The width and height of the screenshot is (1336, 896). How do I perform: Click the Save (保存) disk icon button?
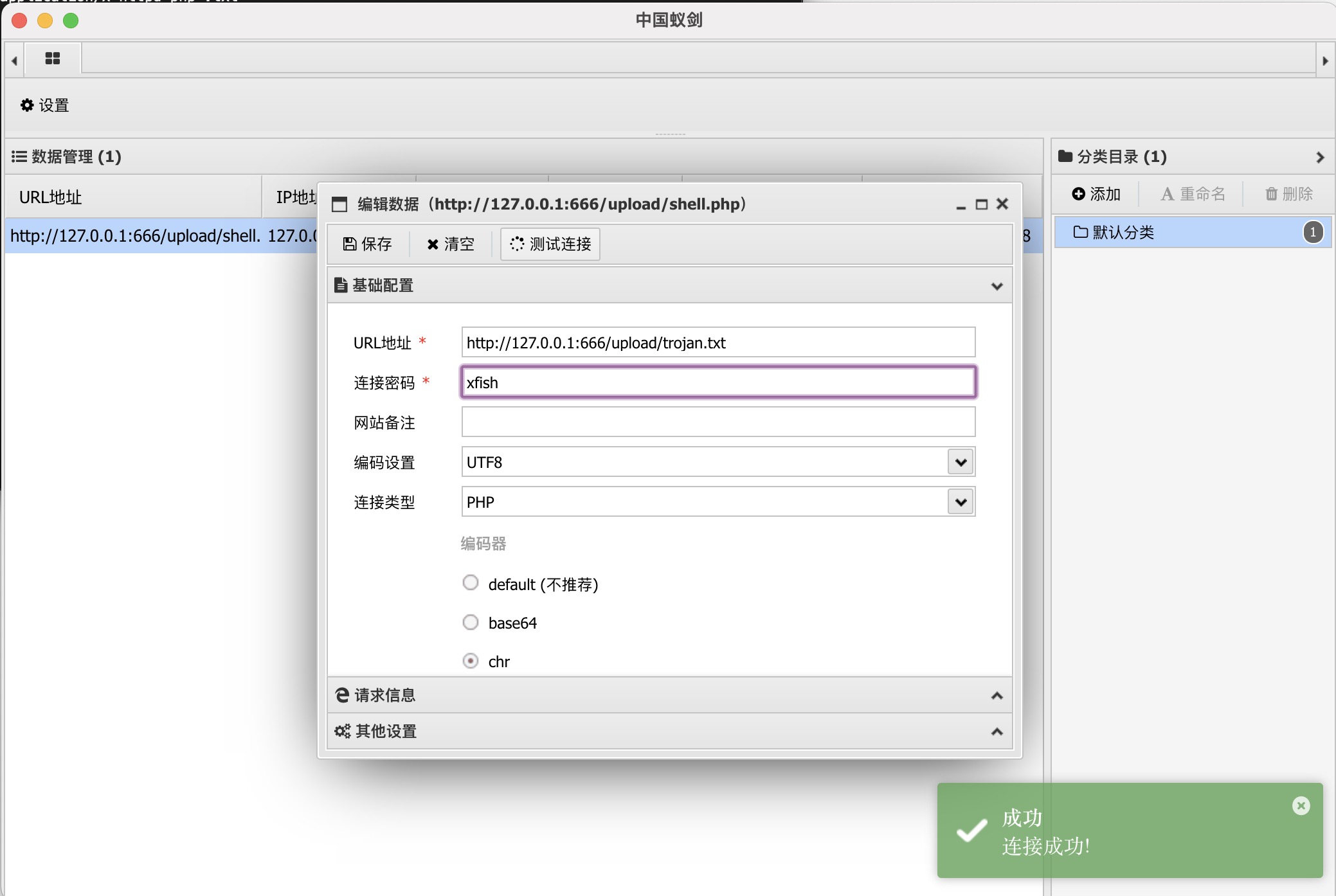coord(367,244)
